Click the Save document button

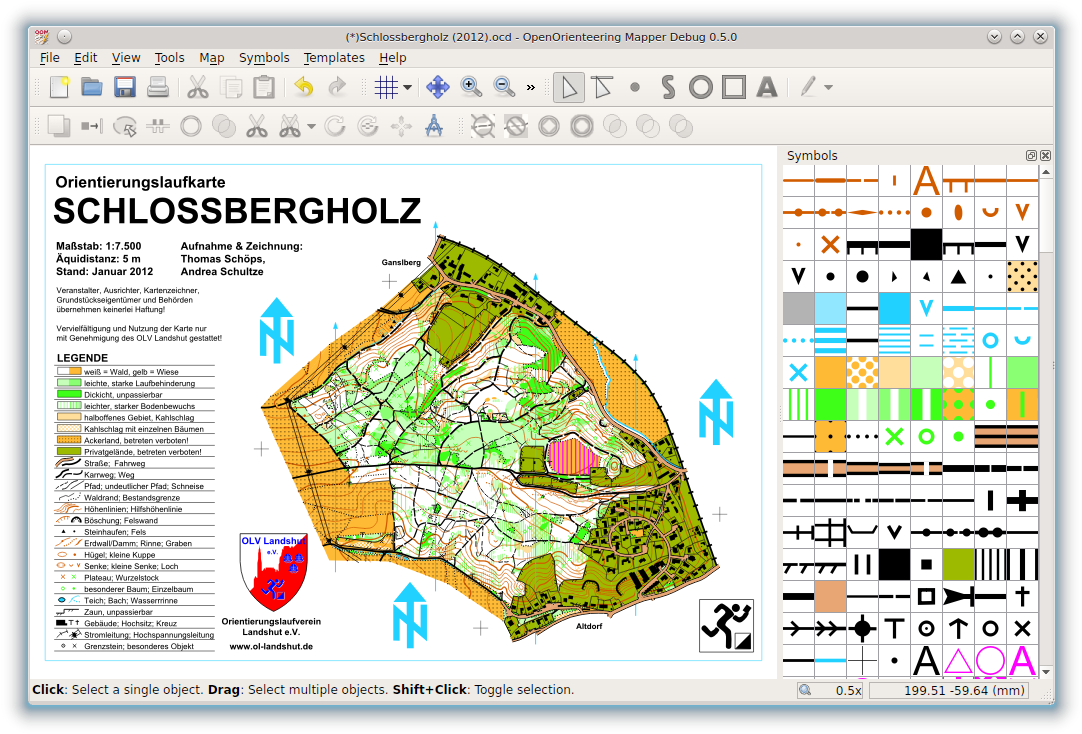(124, 87)
